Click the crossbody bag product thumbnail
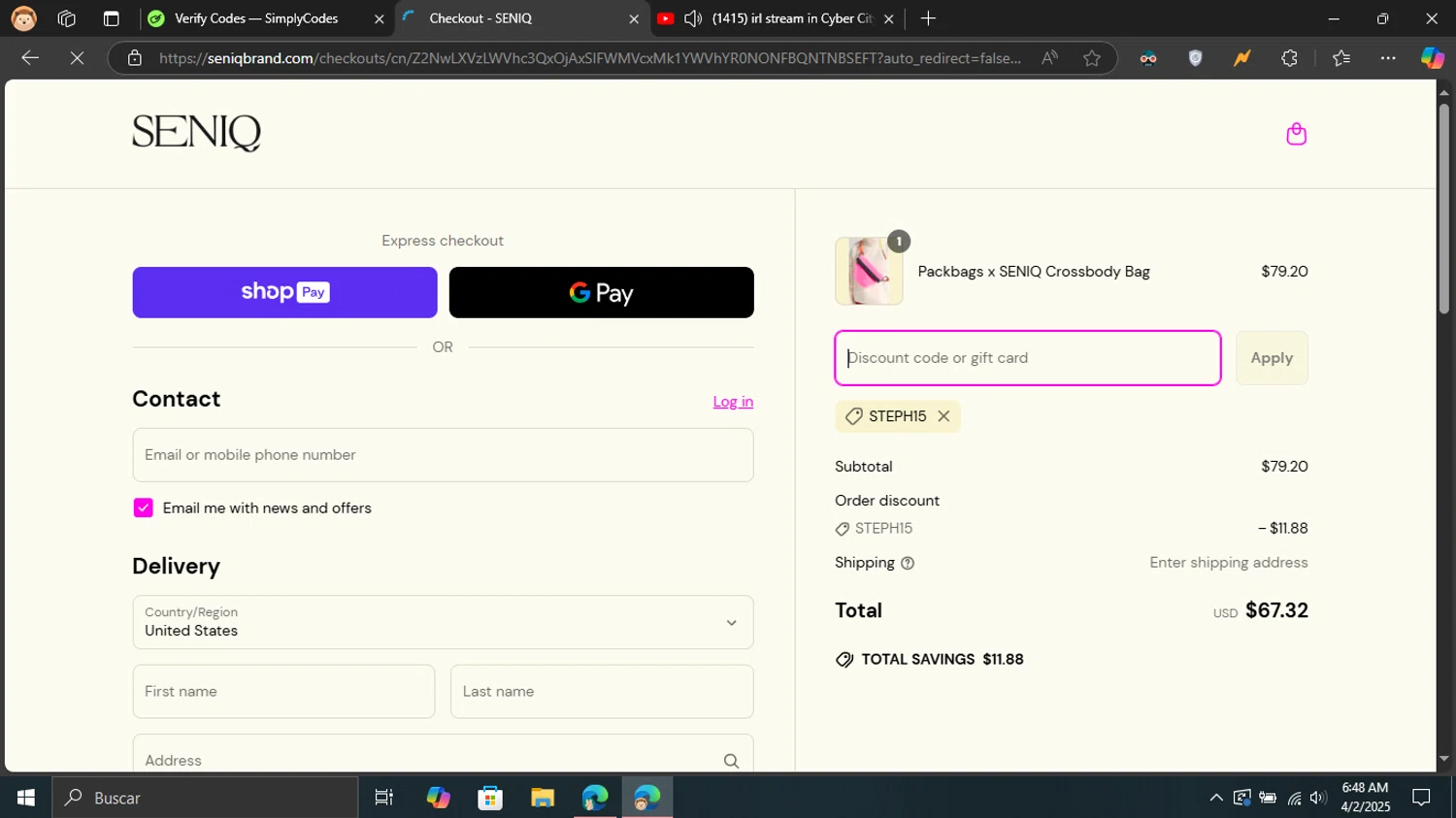 tap(869, 272)
